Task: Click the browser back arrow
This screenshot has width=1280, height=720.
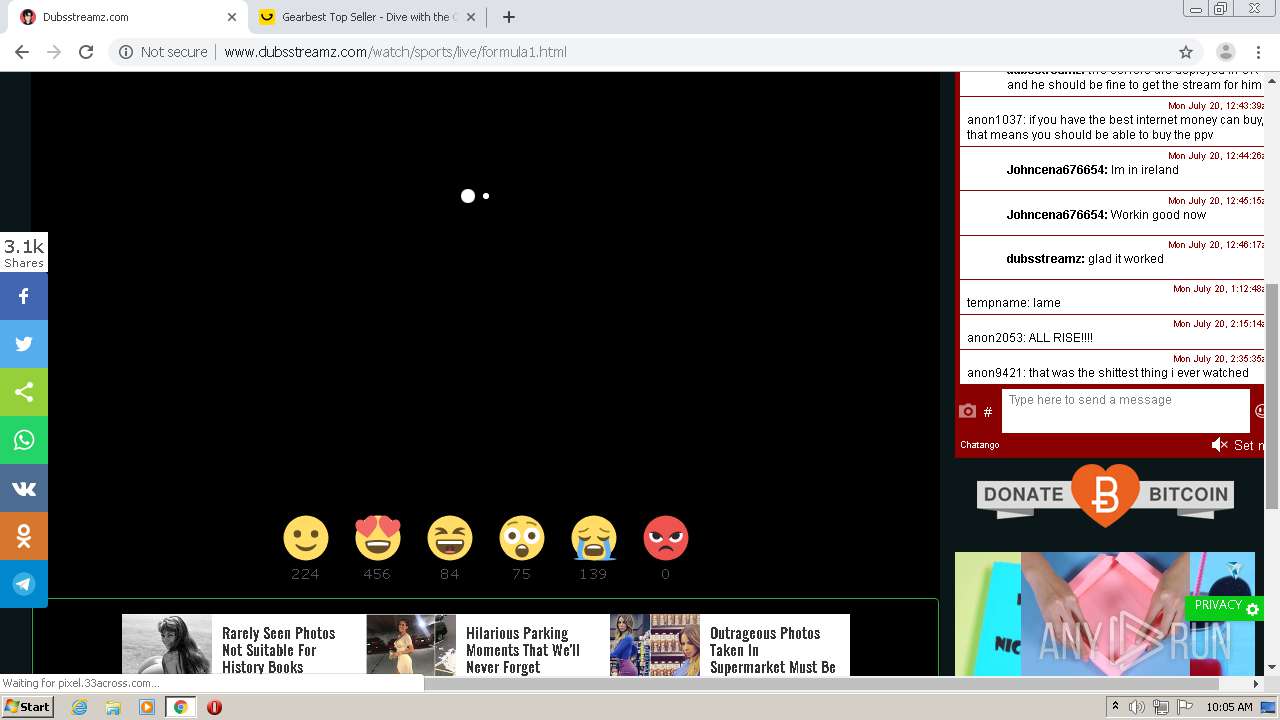Action: pyautogui.click(x=22, y=52)
